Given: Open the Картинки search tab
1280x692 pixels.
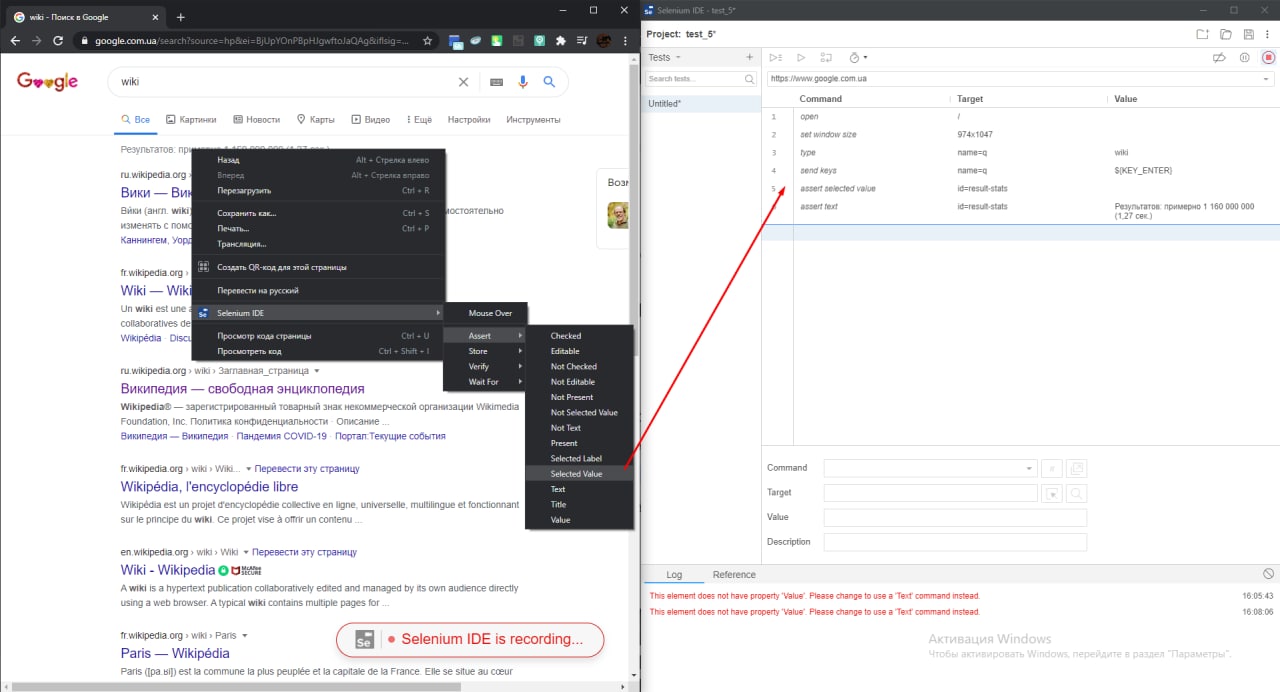Looking at the screenshot, I should (191, 119).
